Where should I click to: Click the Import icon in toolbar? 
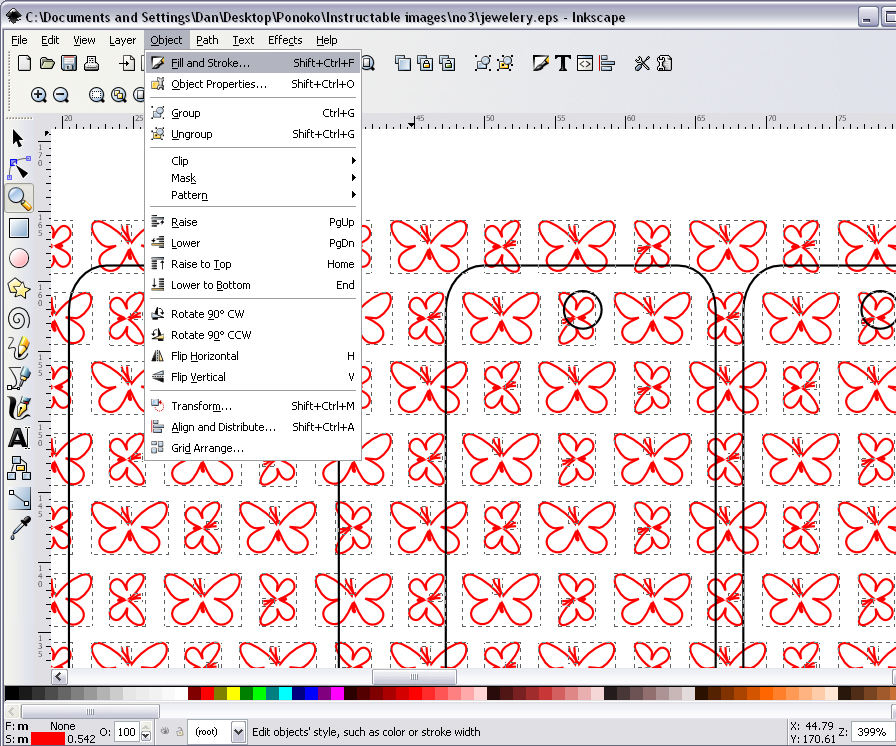tap(127, 63)
